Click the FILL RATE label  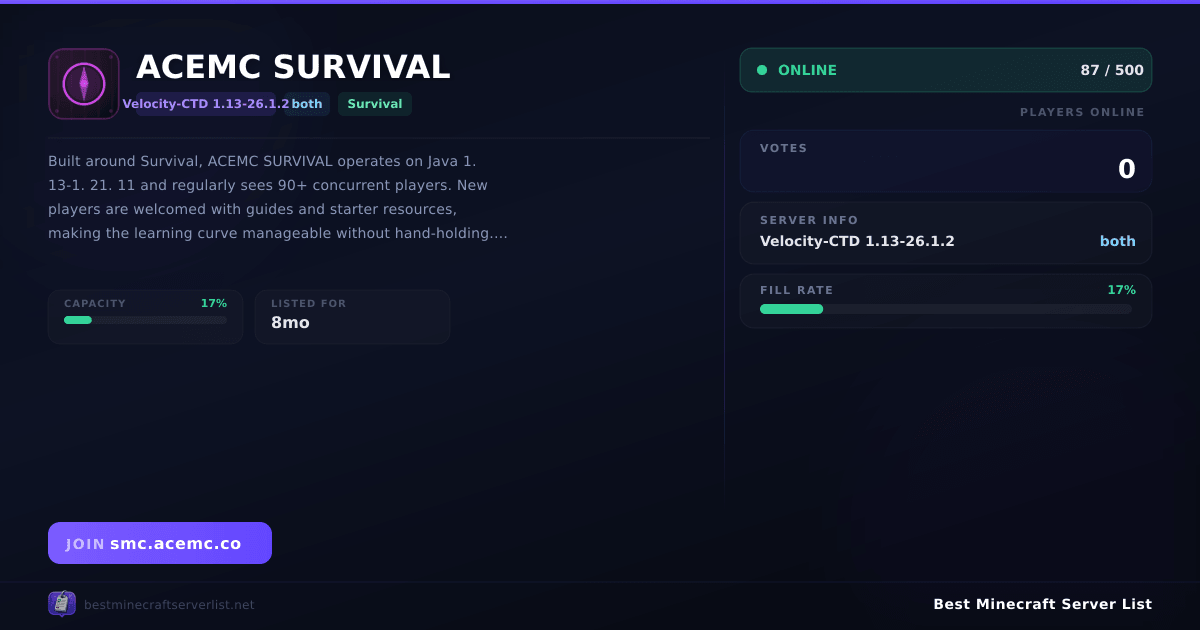click(796, 290)
